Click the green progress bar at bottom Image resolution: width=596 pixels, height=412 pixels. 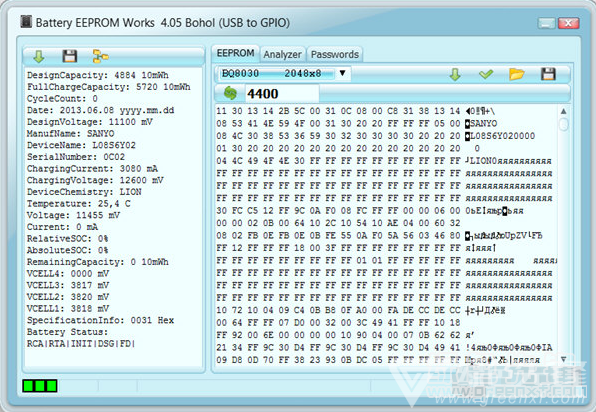[40, 386]
